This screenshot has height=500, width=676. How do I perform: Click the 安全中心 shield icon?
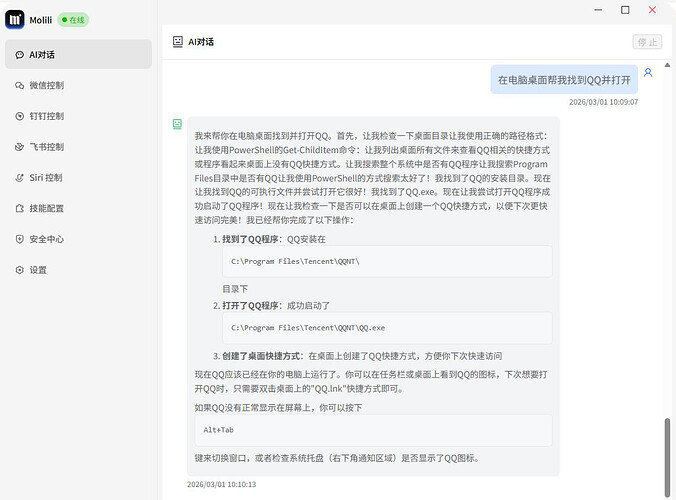tap(19, 239)
